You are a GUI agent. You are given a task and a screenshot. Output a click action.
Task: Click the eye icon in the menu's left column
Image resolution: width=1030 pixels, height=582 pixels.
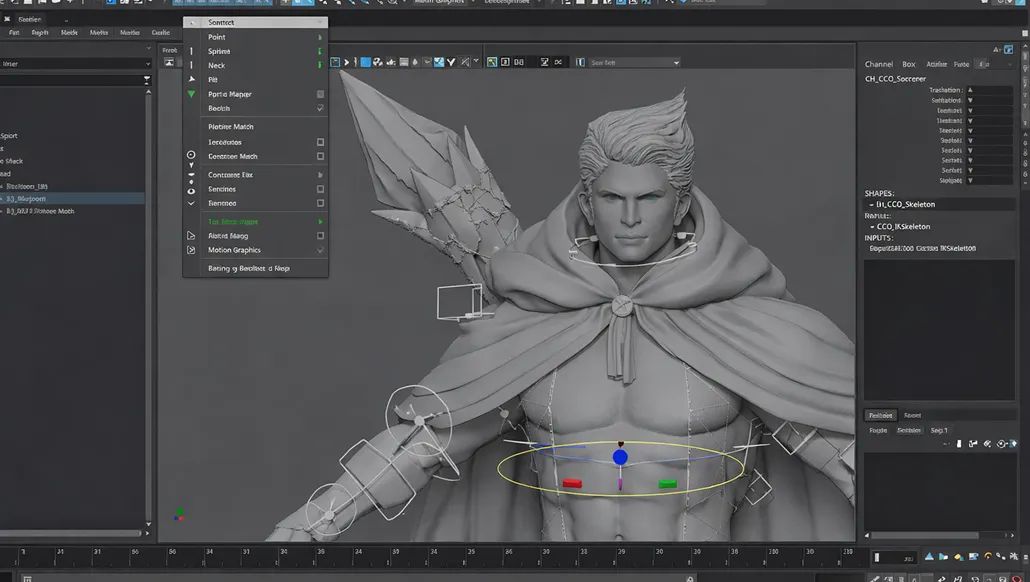point(191,190)
